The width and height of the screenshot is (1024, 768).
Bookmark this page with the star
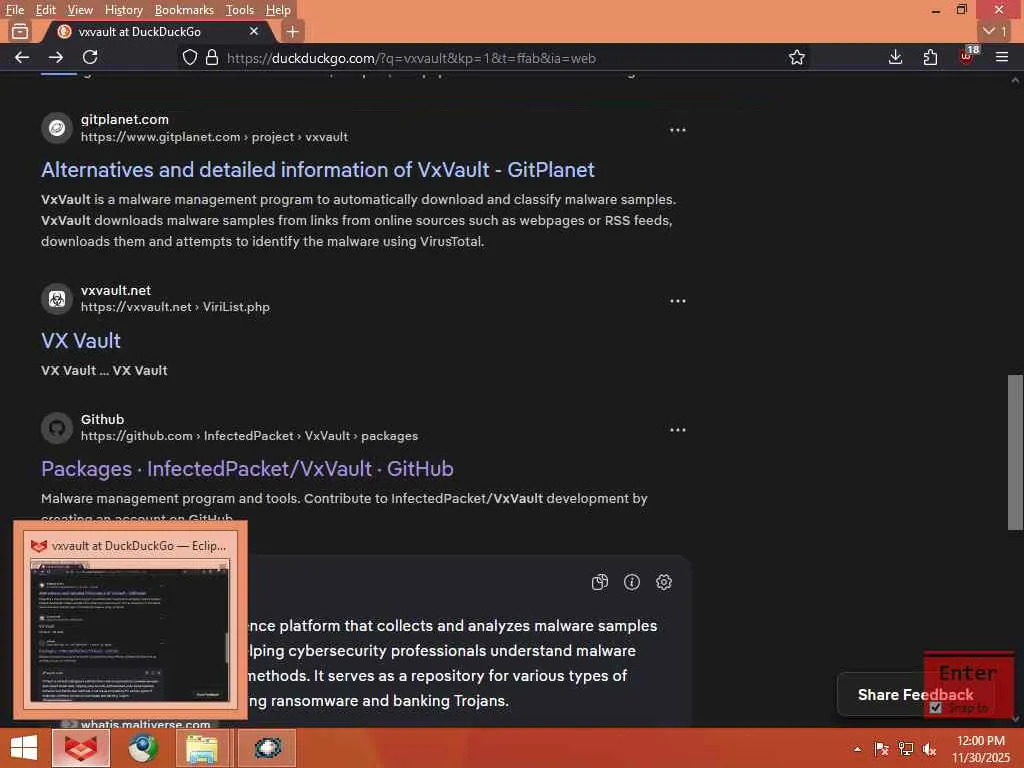[796, 57]
